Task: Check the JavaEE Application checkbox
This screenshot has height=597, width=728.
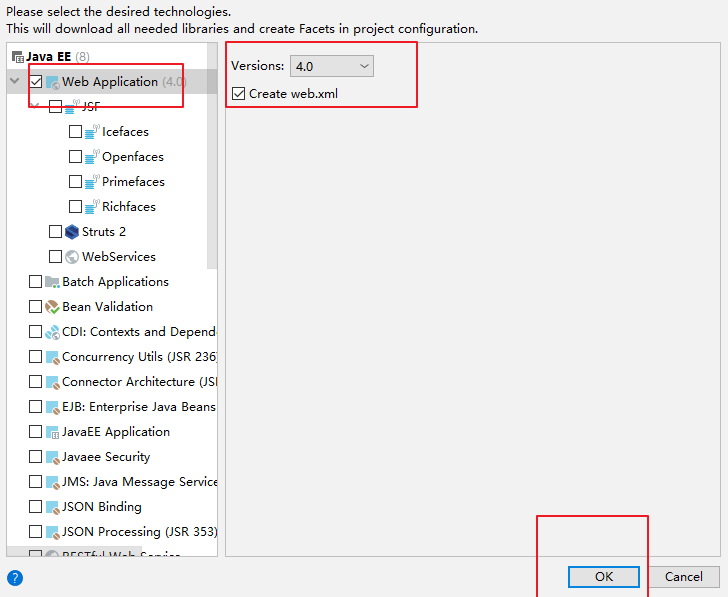Action: pyautogui.click(x=35, y=432)
